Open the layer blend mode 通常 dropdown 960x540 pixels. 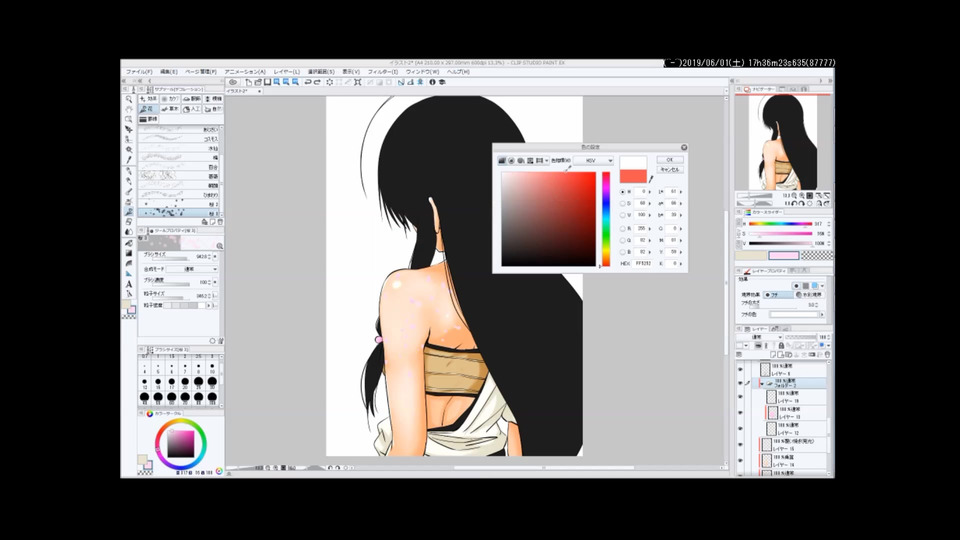pos(759,337)
